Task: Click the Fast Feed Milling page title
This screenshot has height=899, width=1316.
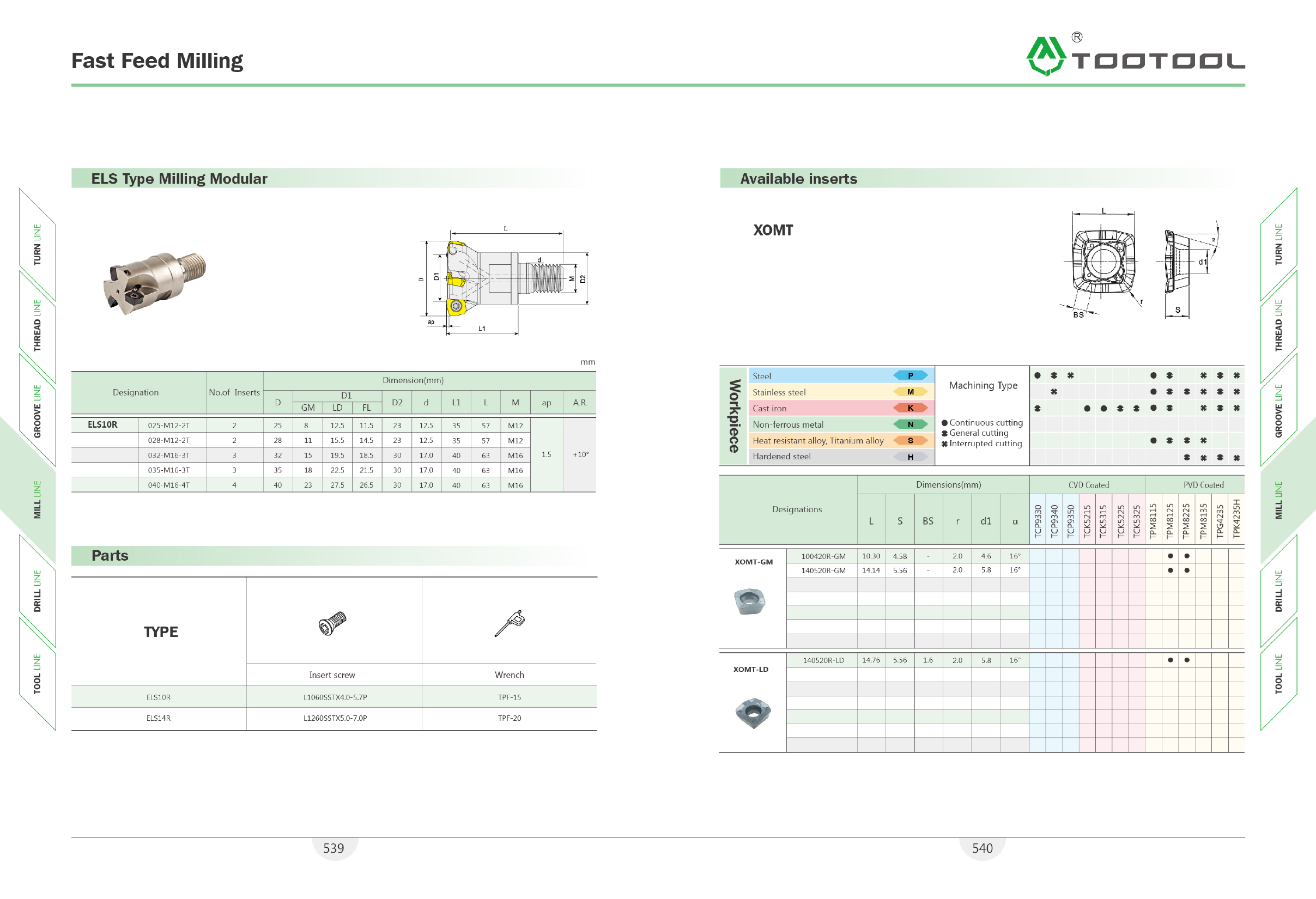Action: pos(157,60)
